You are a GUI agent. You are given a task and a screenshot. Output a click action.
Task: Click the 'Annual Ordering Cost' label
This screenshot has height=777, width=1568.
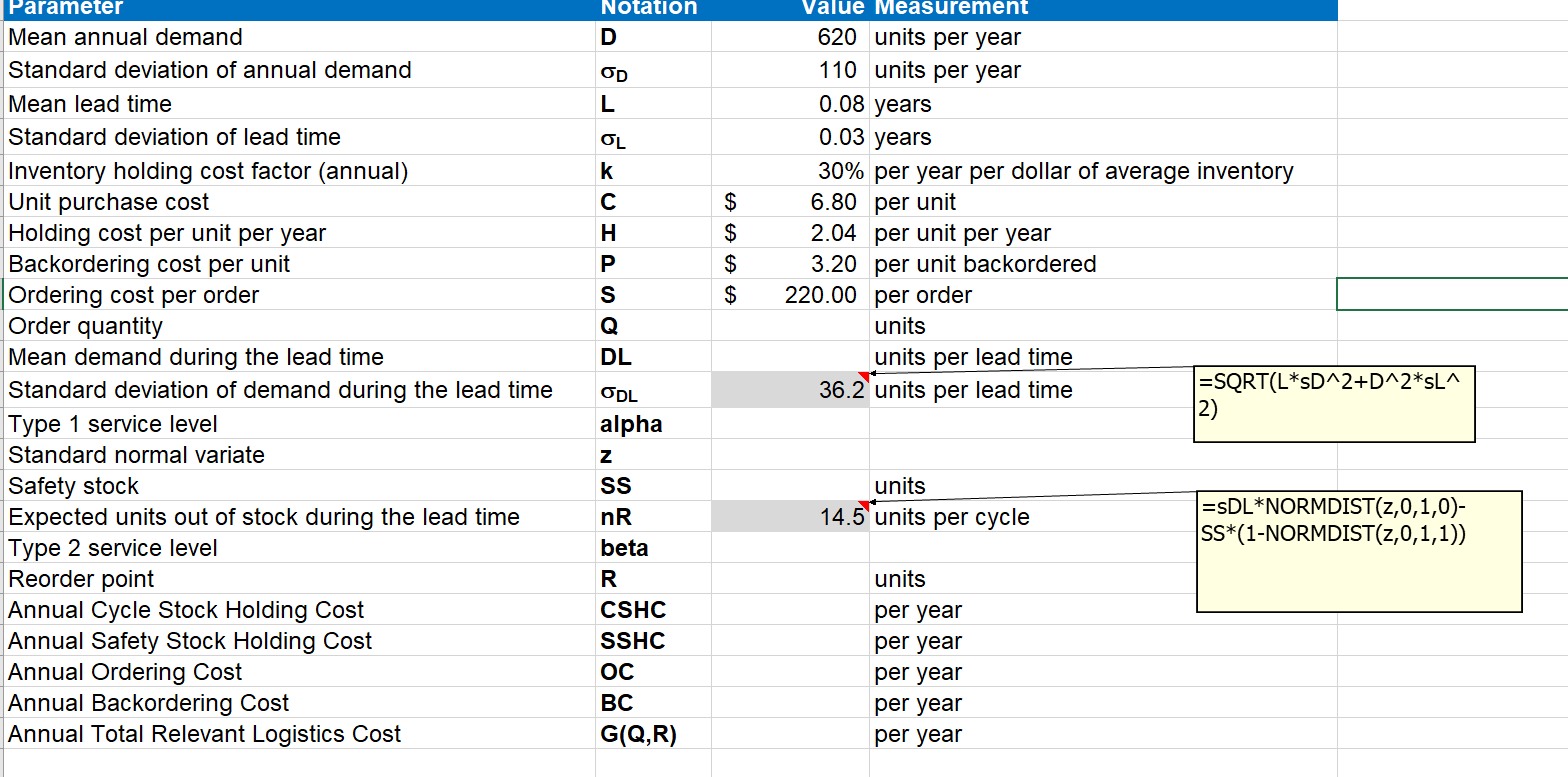point(125,672)
